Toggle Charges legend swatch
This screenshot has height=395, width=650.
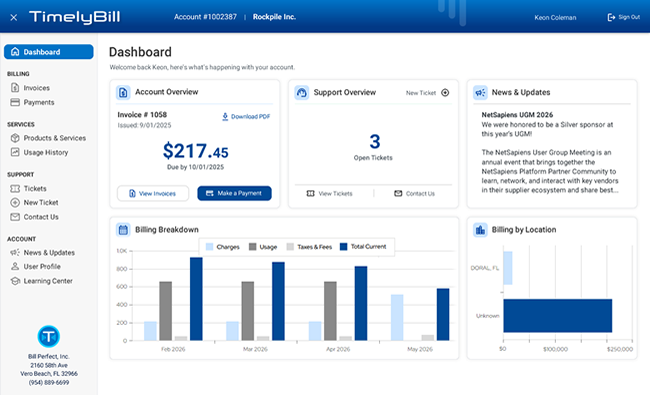[x=209, y=247]
